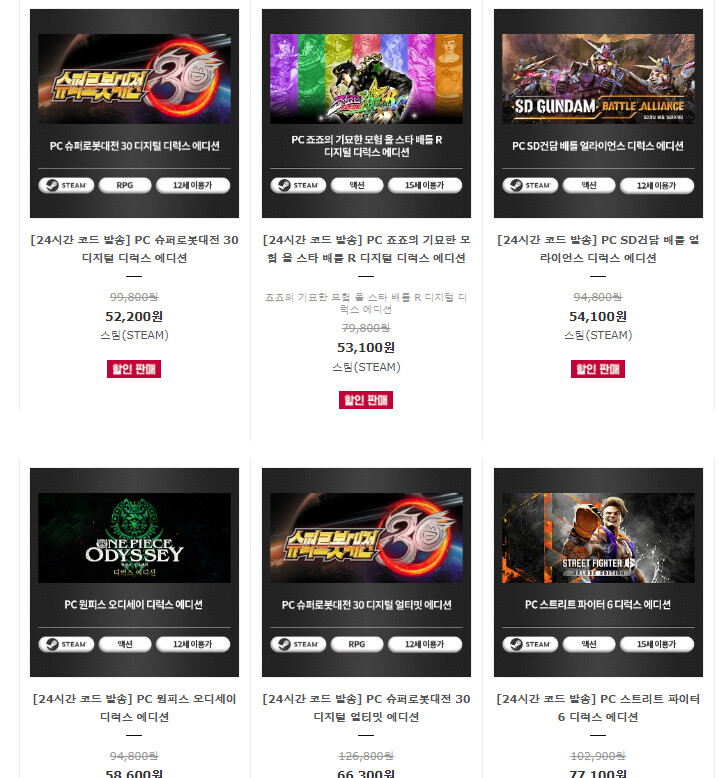Open One Piece Odyssey banner image
This screenshot has width=728, height=778.
(x=134, y=537)
